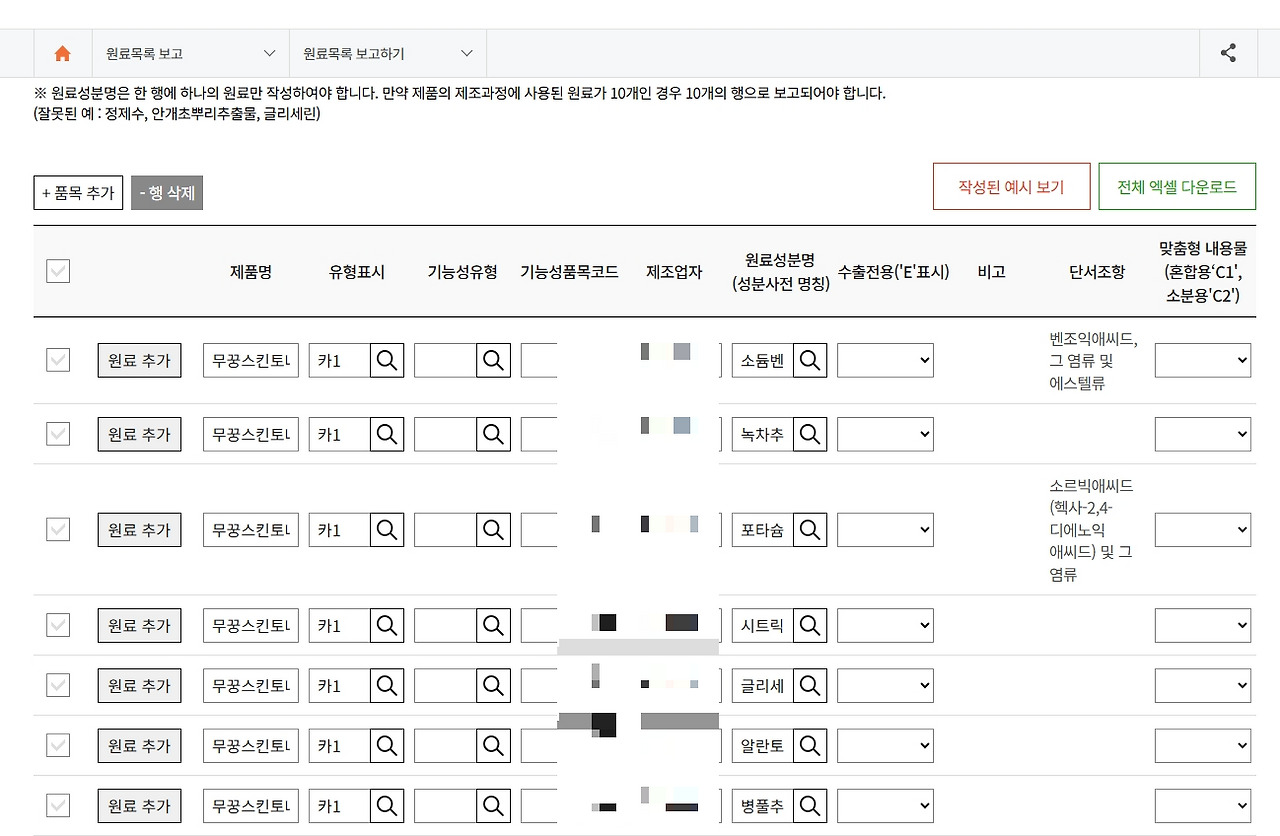Click the search magnifier next to 소듐벤
The image size is (1280, 836).
click(x=810, y=360)
